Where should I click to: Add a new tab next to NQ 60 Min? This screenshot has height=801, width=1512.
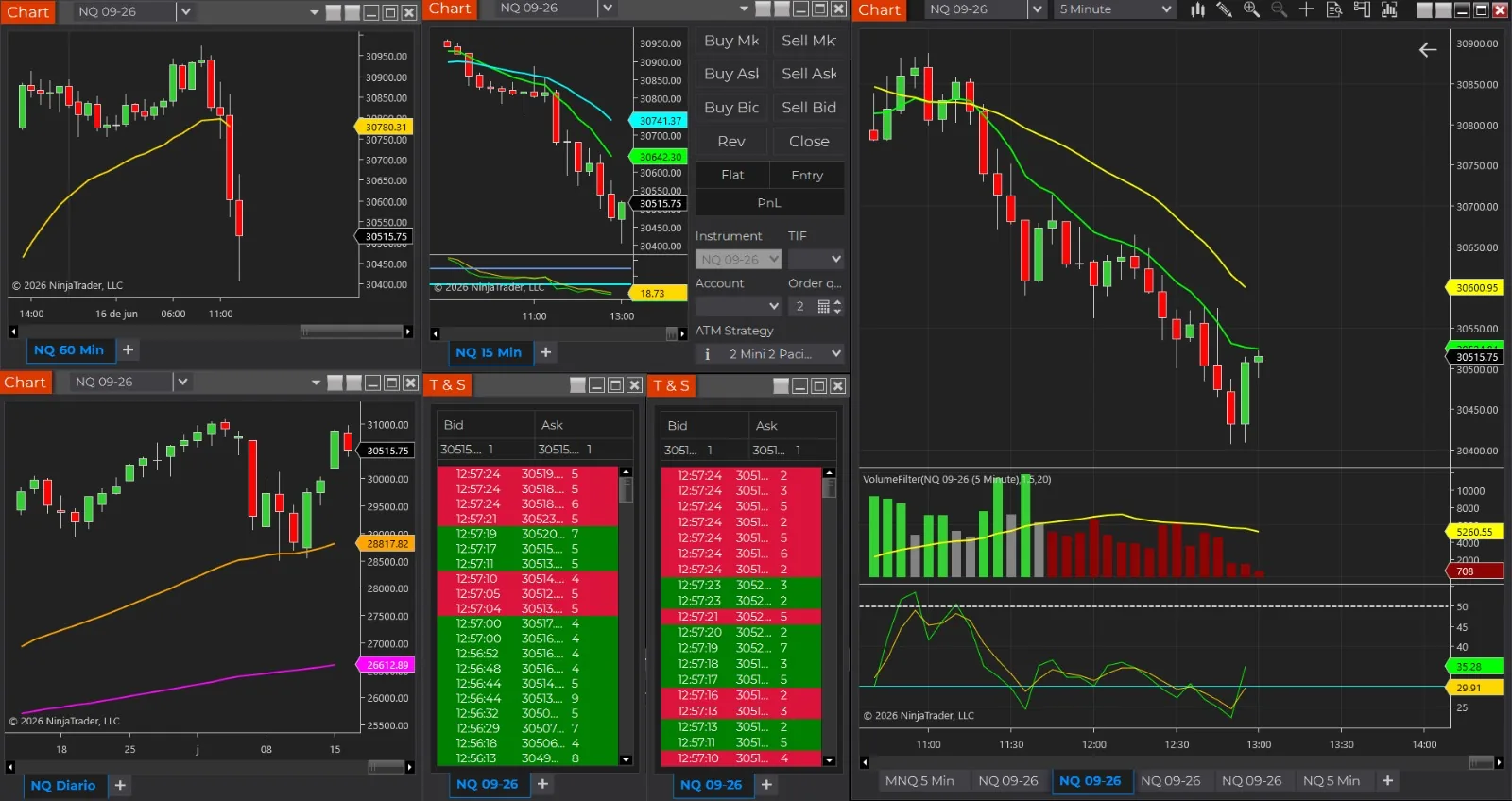128,349
